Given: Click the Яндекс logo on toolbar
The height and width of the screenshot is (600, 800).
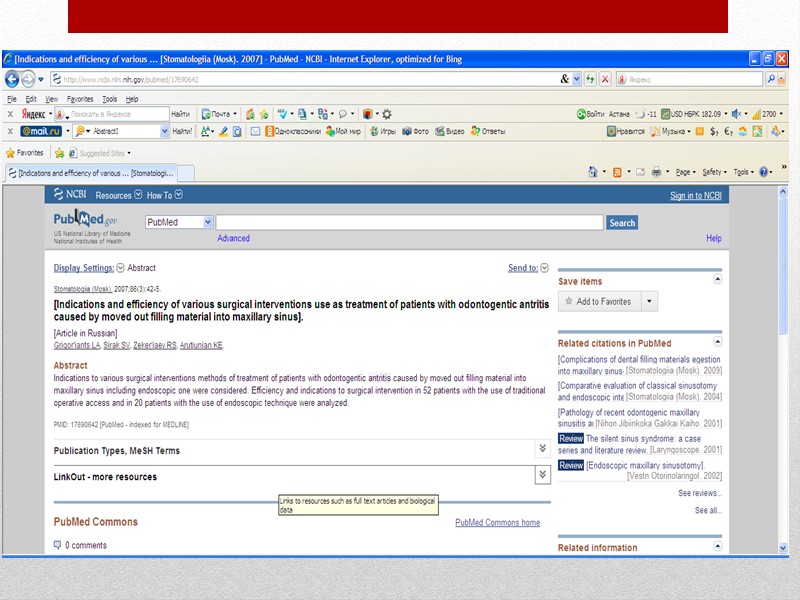Looking at the screenshot, I should coord(34,114).
